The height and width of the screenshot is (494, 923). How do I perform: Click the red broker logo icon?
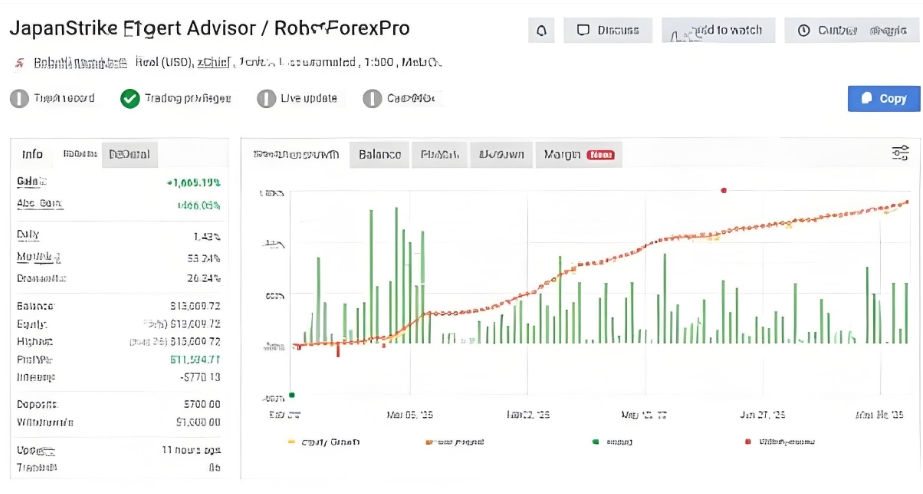pos(18,63)
